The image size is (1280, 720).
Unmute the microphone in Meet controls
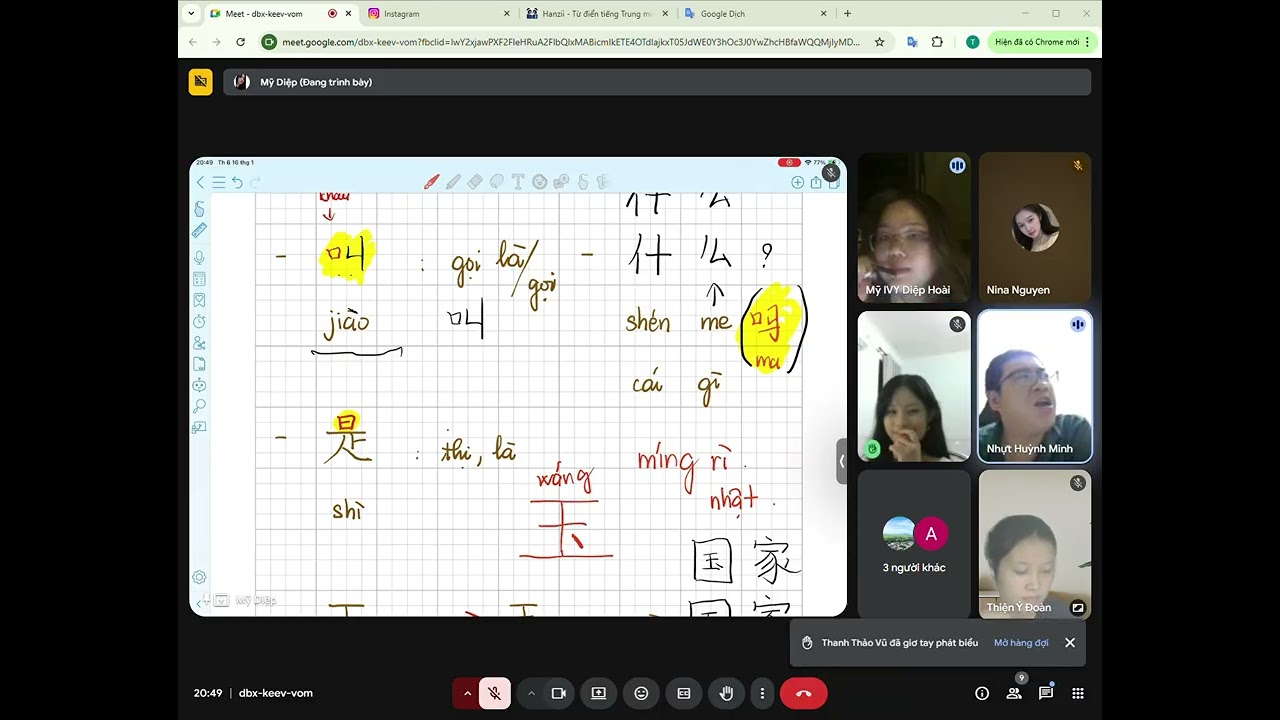coord(494,693)
